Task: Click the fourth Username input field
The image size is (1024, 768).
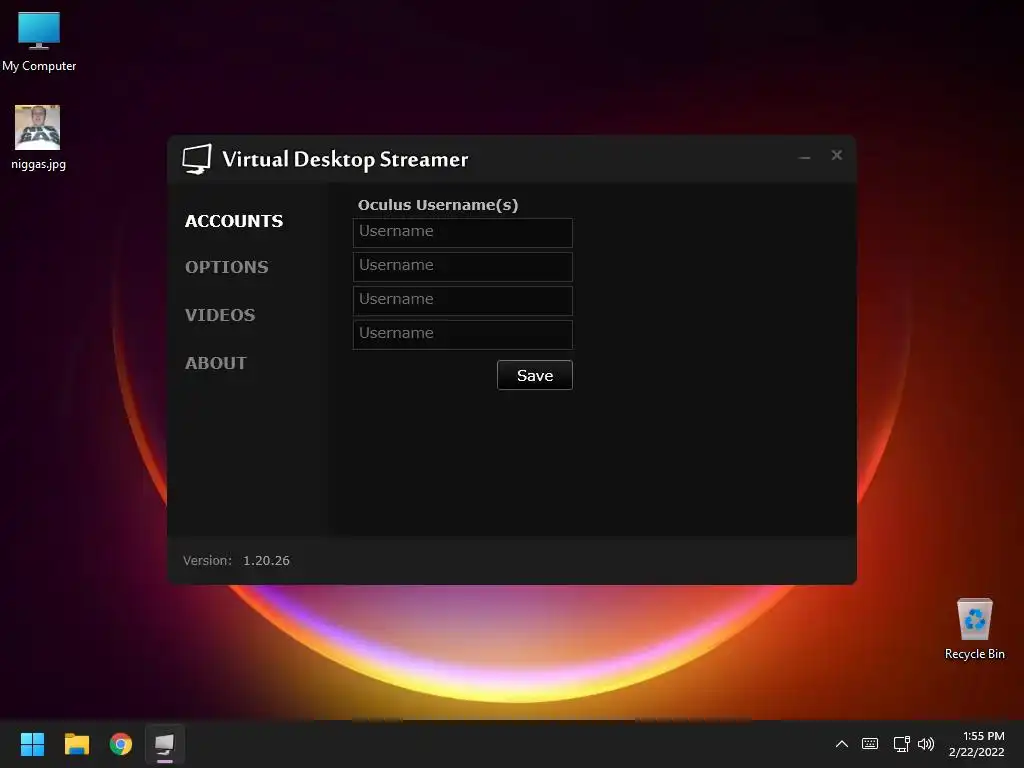Action: click(x=463, y=334)
